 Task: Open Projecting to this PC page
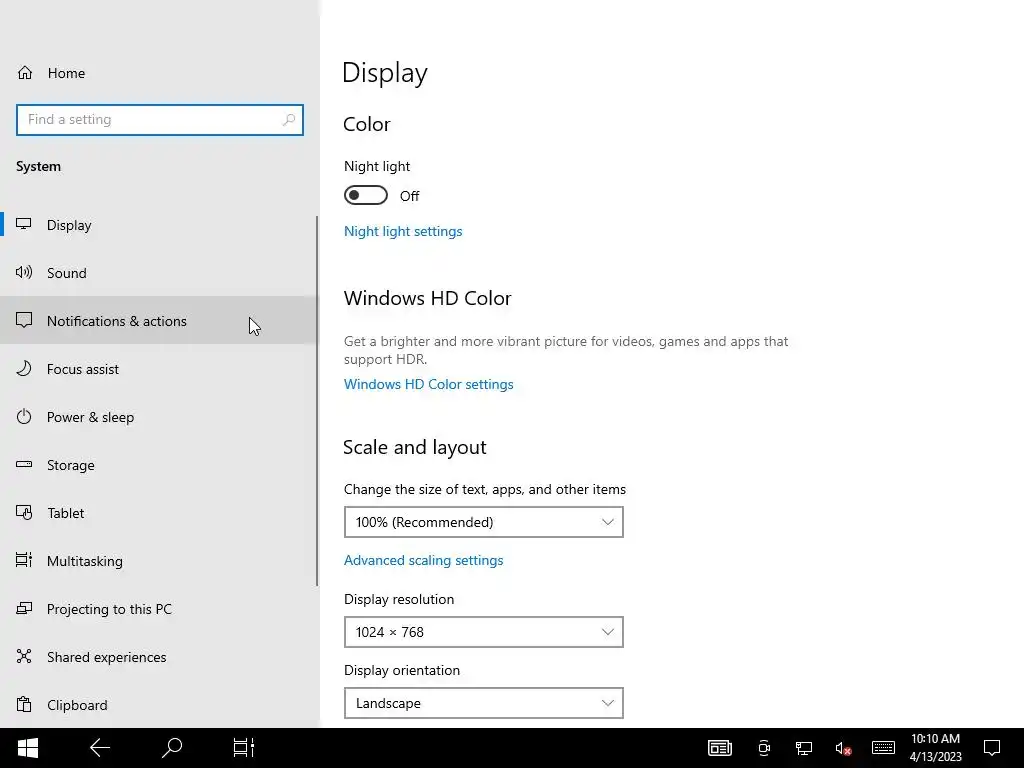(159, 609)
